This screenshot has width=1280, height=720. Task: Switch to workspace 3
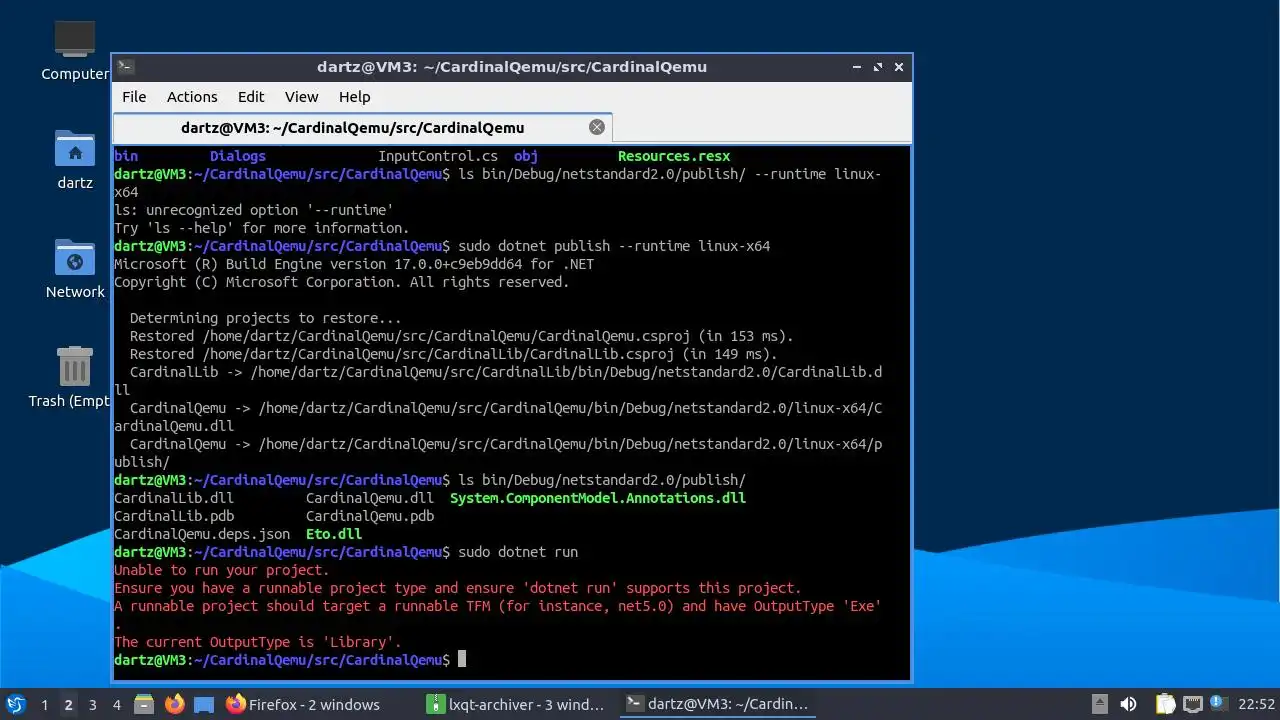pyautogui.click(x=92, y=704)
